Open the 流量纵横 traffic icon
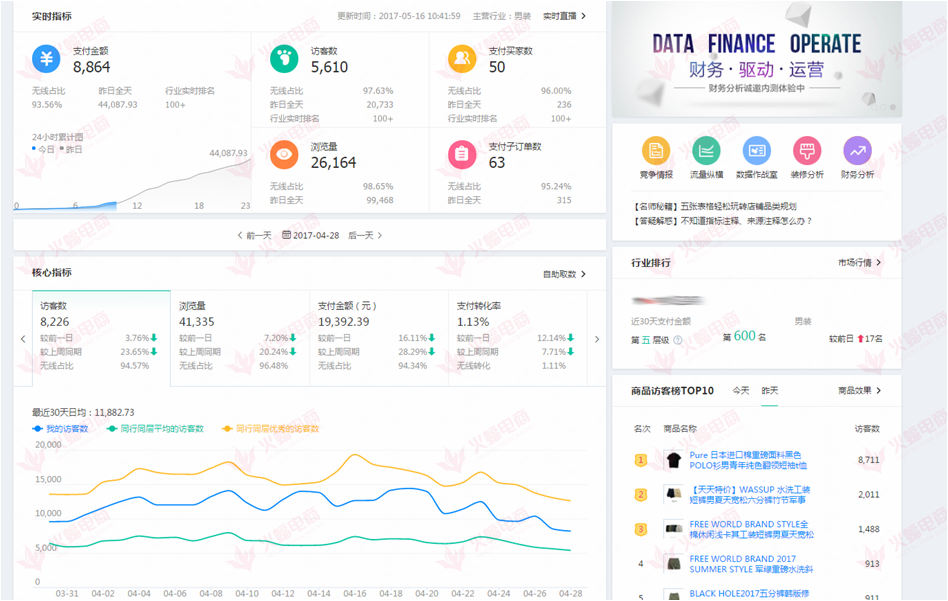This screenshot has height=601, width=948. point(706,151)
